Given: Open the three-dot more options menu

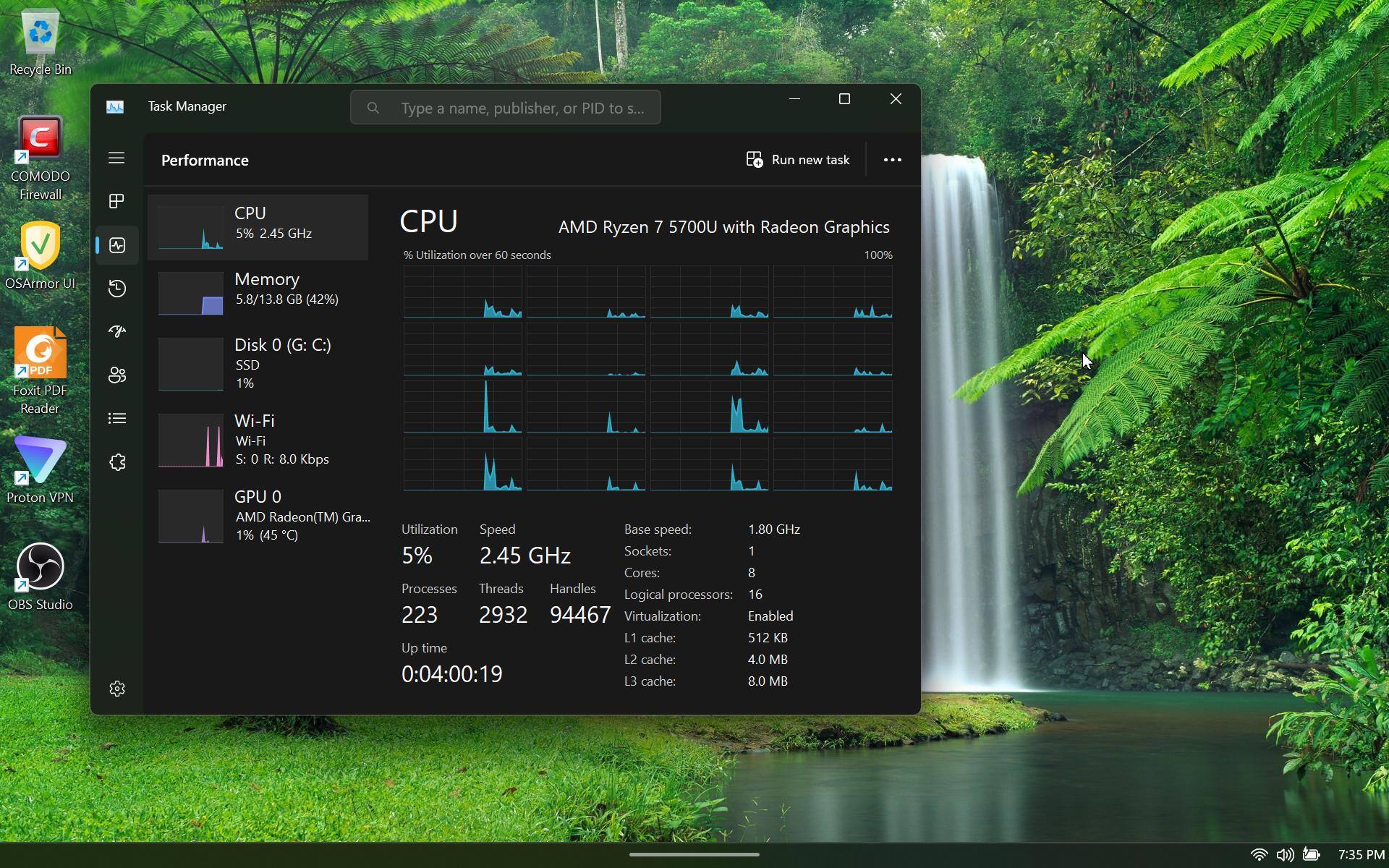Looking at the screenshot, I should pos(892,160).
